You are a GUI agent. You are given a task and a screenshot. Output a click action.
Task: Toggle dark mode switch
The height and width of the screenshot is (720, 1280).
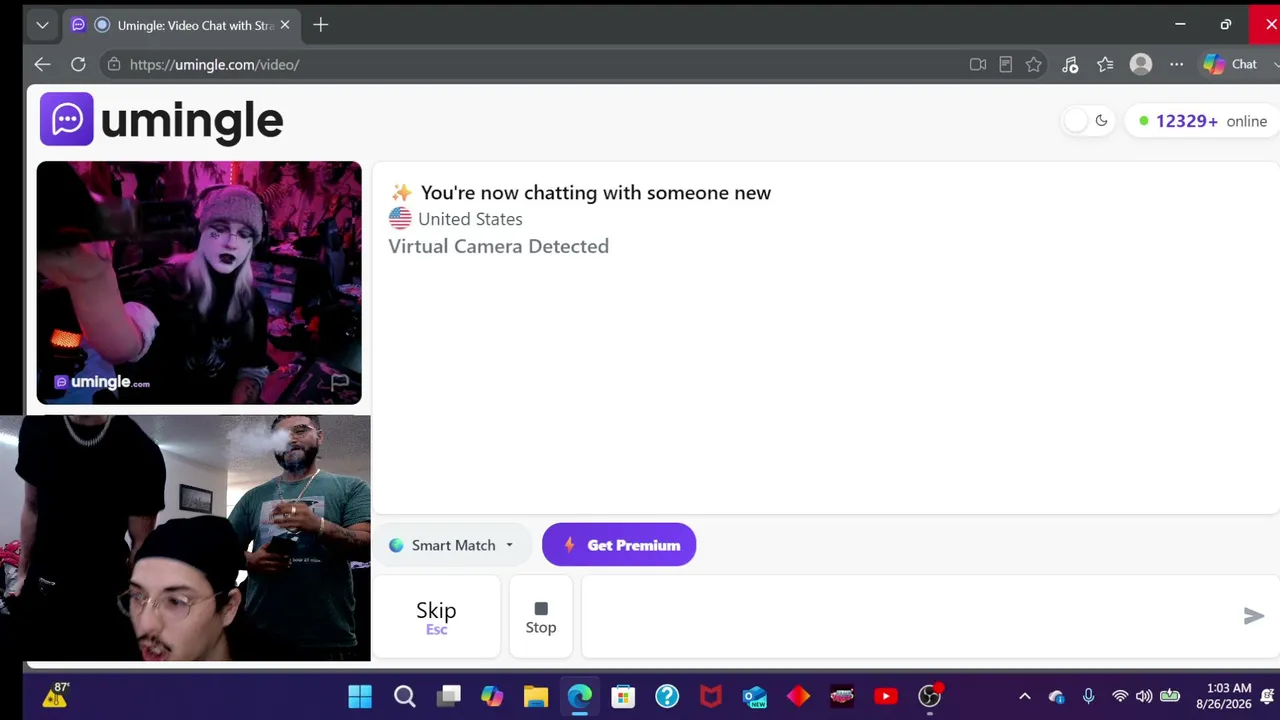pos(1087,121)
